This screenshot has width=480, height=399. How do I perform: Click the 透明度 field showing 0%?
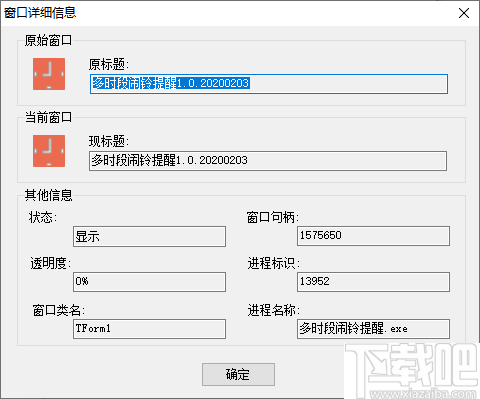[x=149, y=282]
